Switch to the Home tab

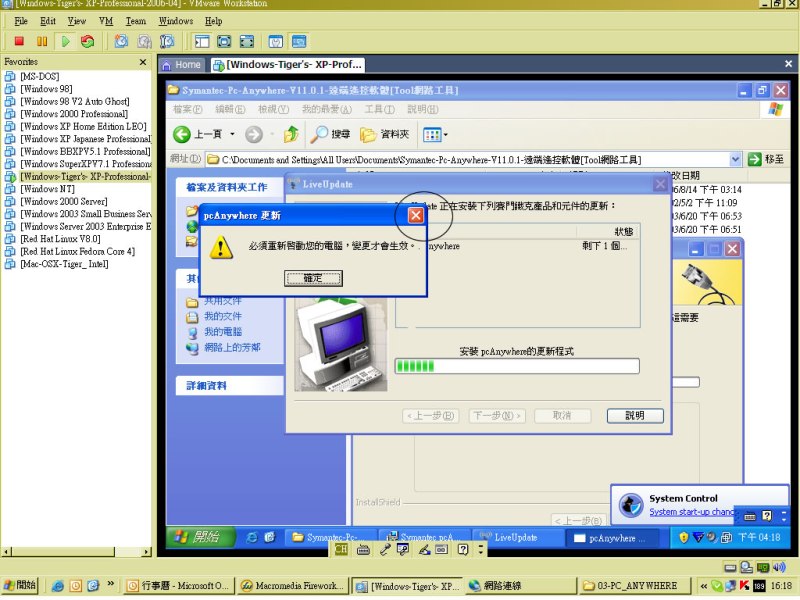click(182, 65)
